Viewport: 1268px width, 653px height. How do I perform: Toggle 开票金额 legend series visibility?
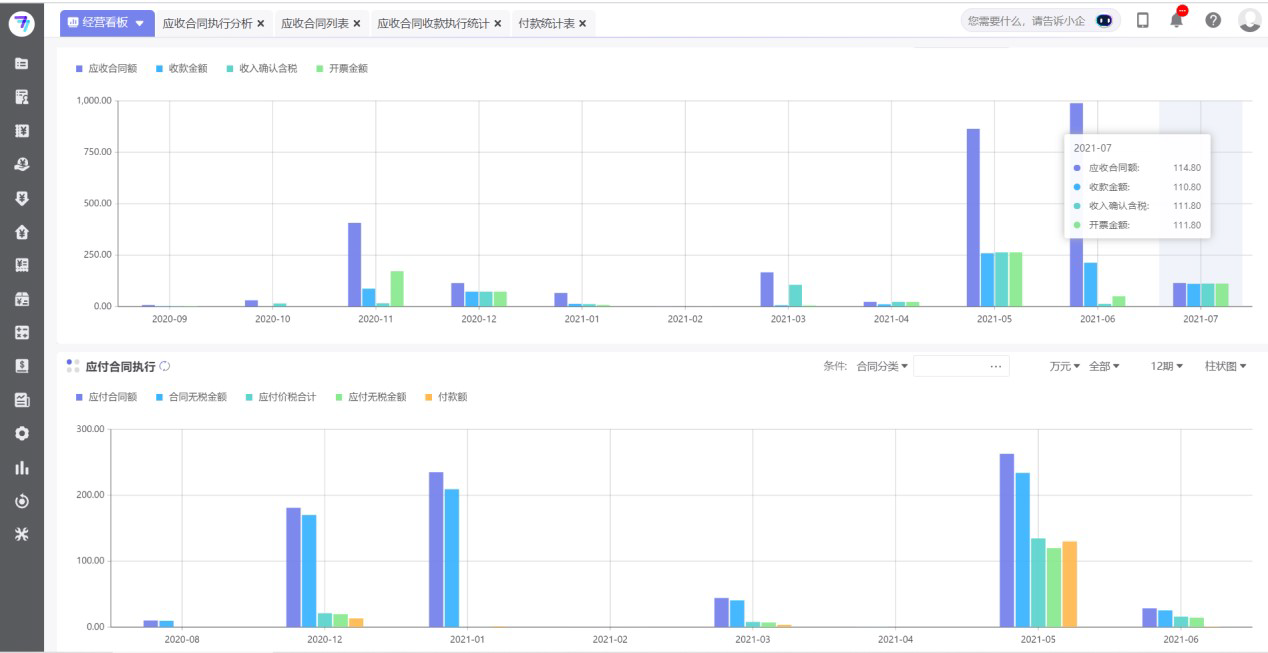(341, 68)
